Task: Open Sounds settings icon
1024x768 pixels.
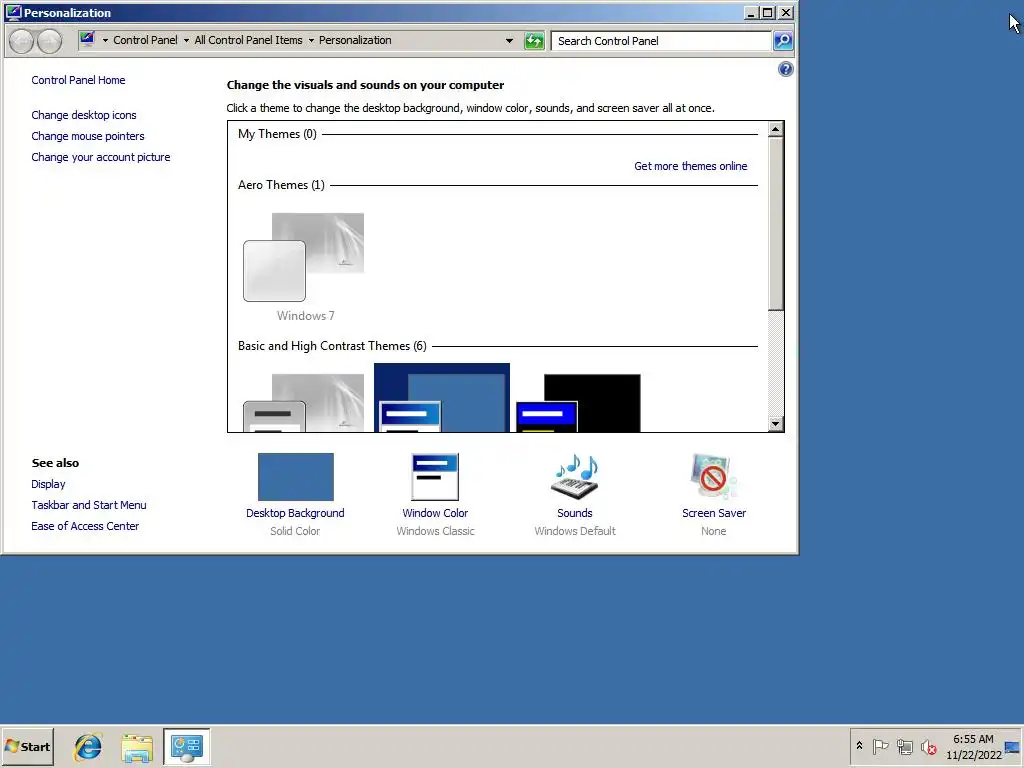Action: tap(575, 477)
